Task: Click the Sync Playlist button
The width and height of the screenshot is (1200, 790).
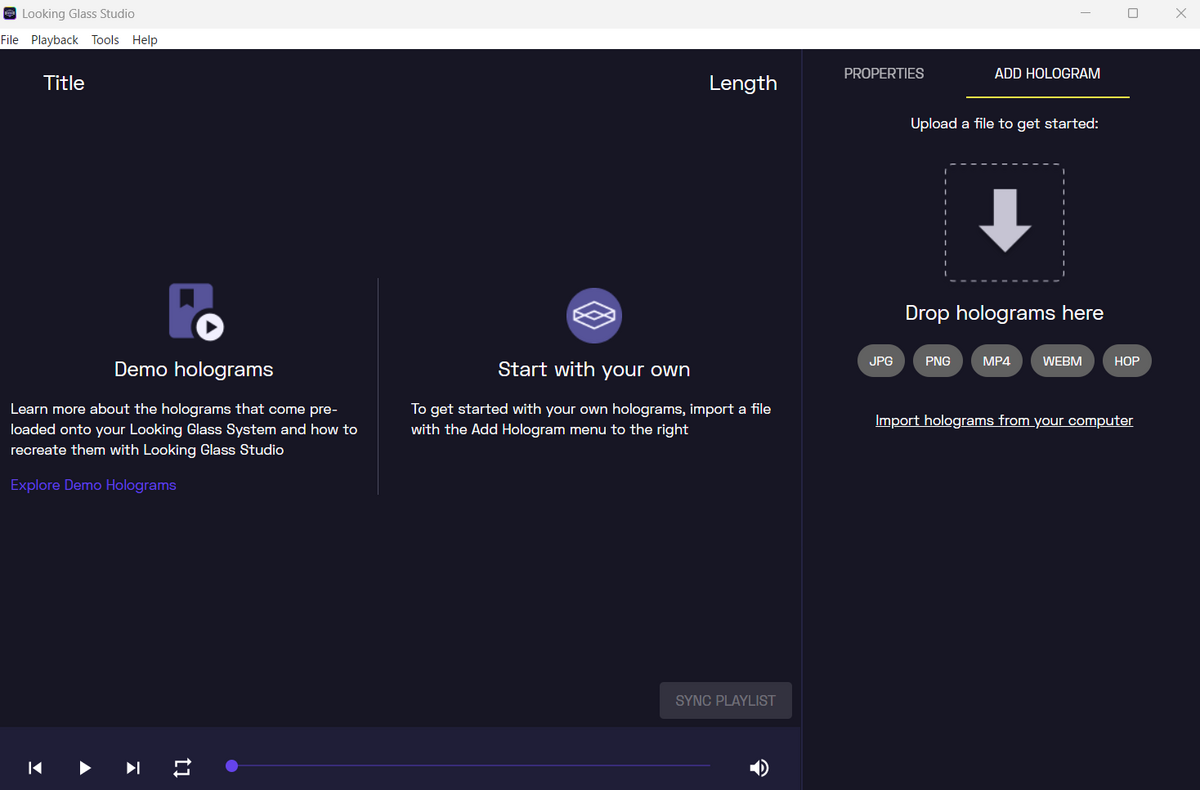Action: [726, 701]
